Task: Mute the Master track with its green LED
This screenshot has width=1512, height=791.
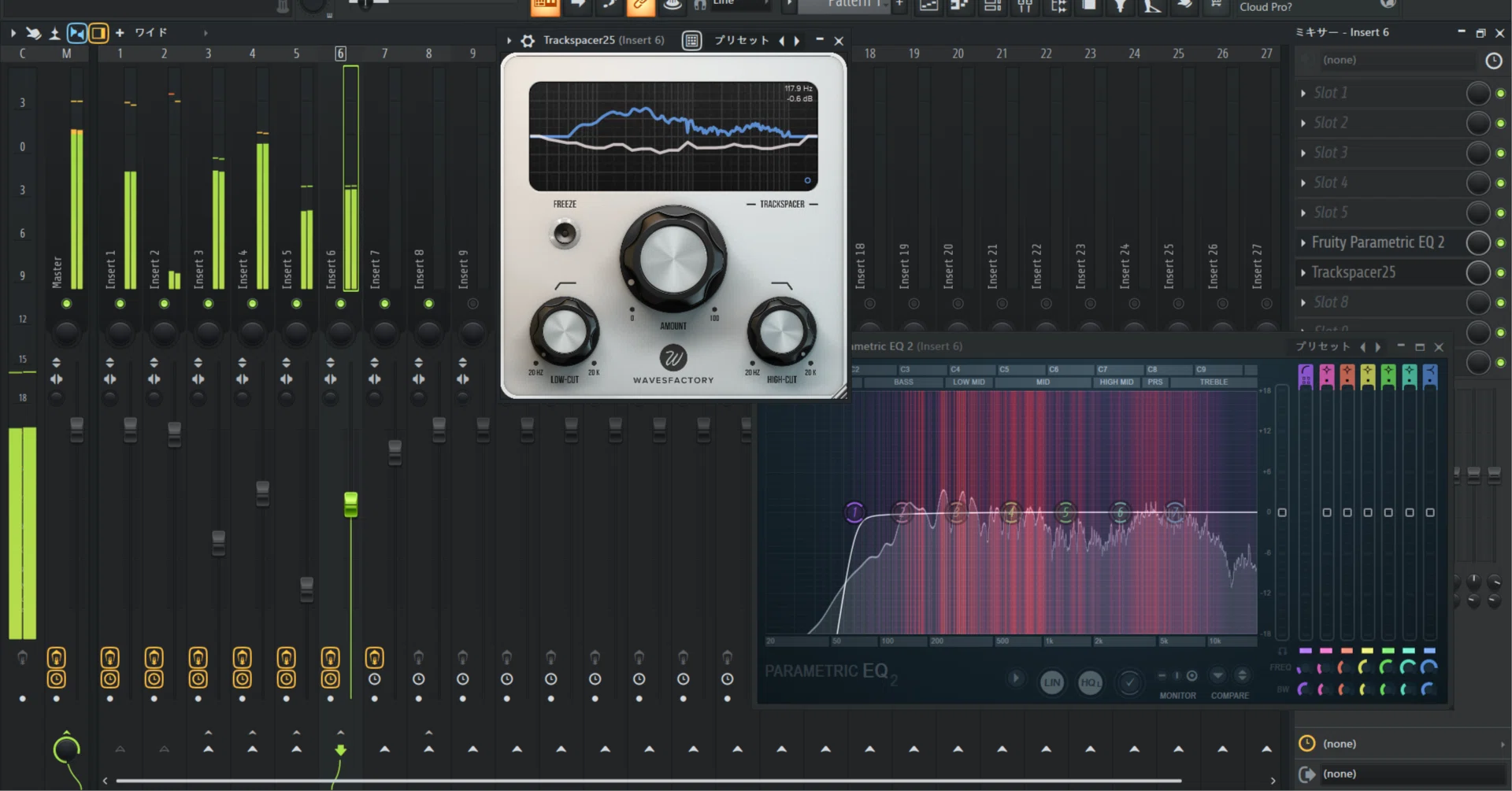Action: pos(66,304)
